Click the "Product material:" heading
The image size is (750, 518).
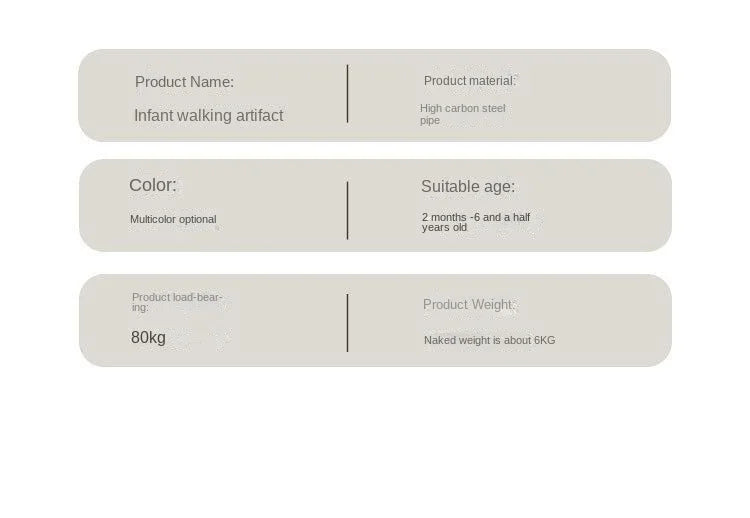click(x=469, y=81)
